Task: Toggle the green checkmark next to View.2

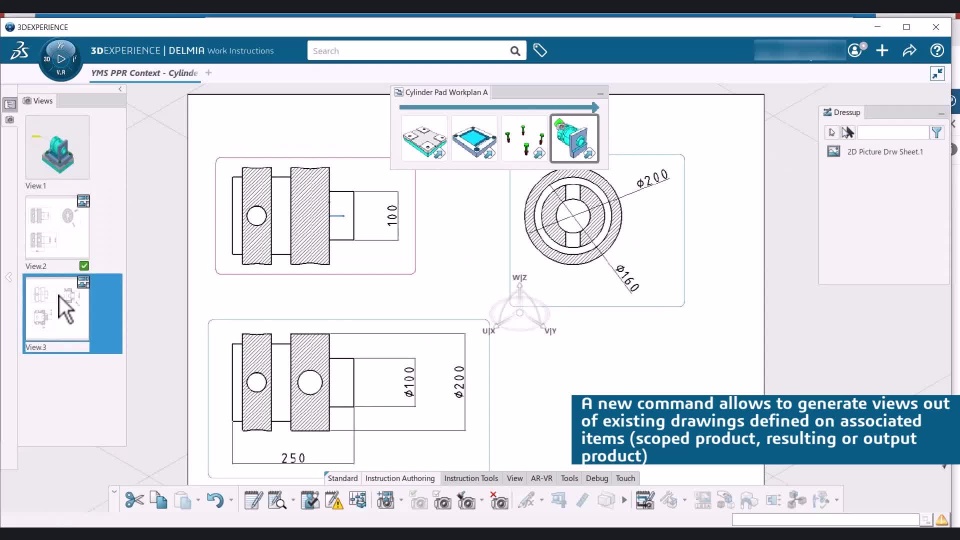Action: click(84, 266)
